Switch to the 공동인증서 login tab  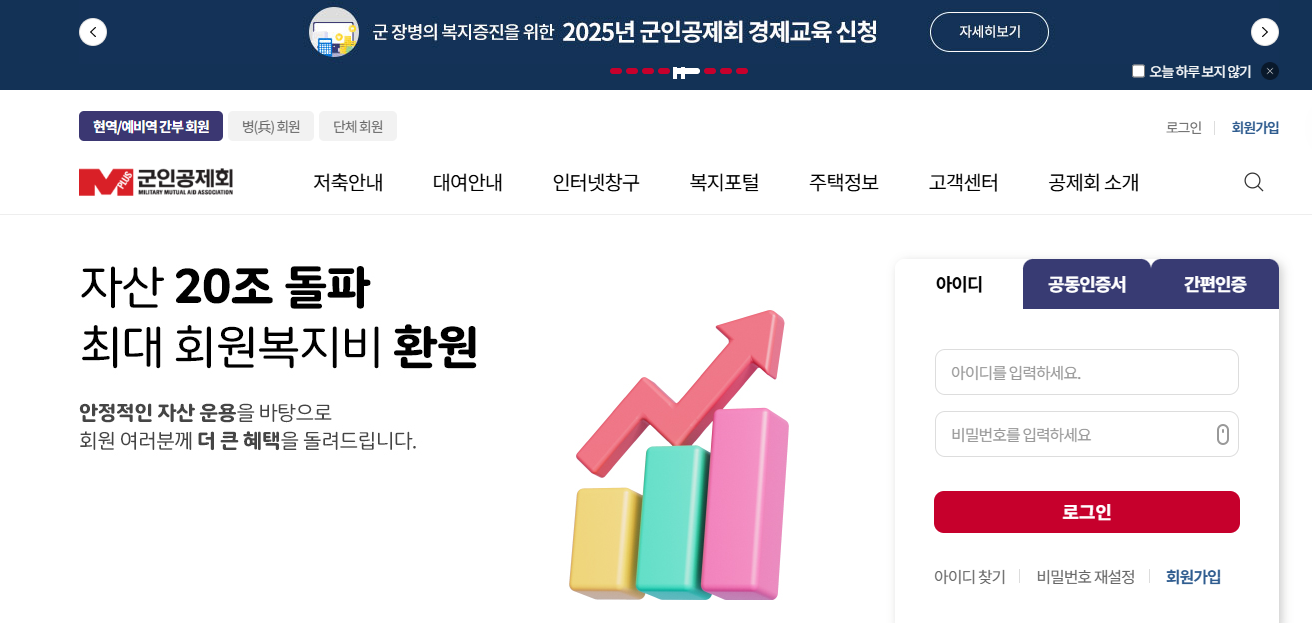click(x=1087, y=284)
